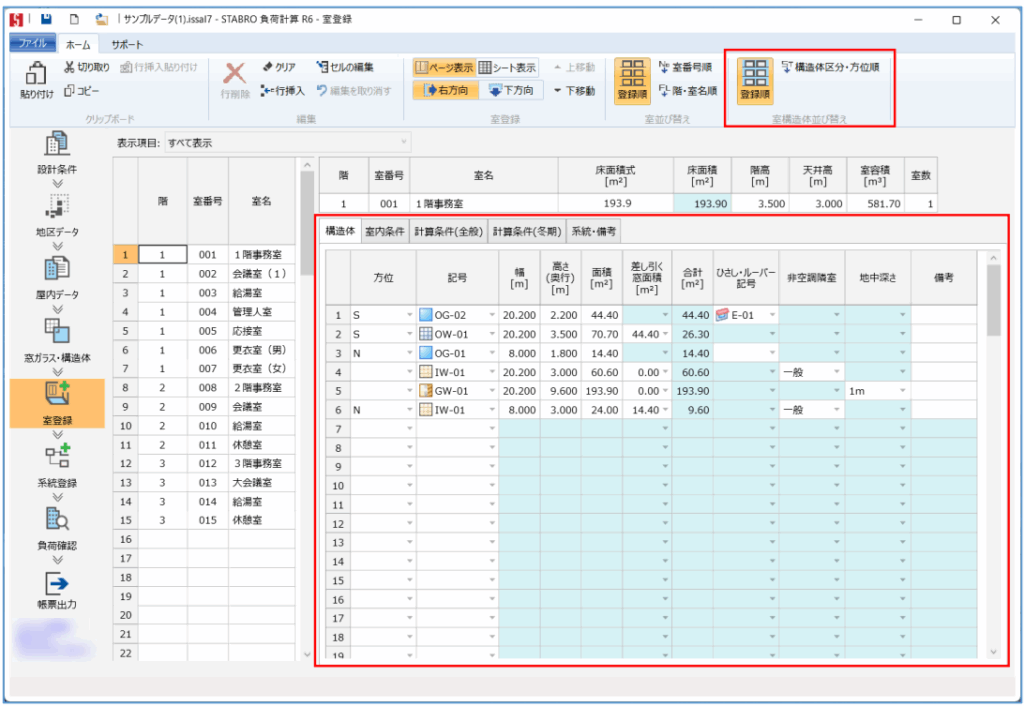Viewport: 1024px width, 706px height.
Task: Click 室番号順 sort button
Action: (x=687, y=68)
